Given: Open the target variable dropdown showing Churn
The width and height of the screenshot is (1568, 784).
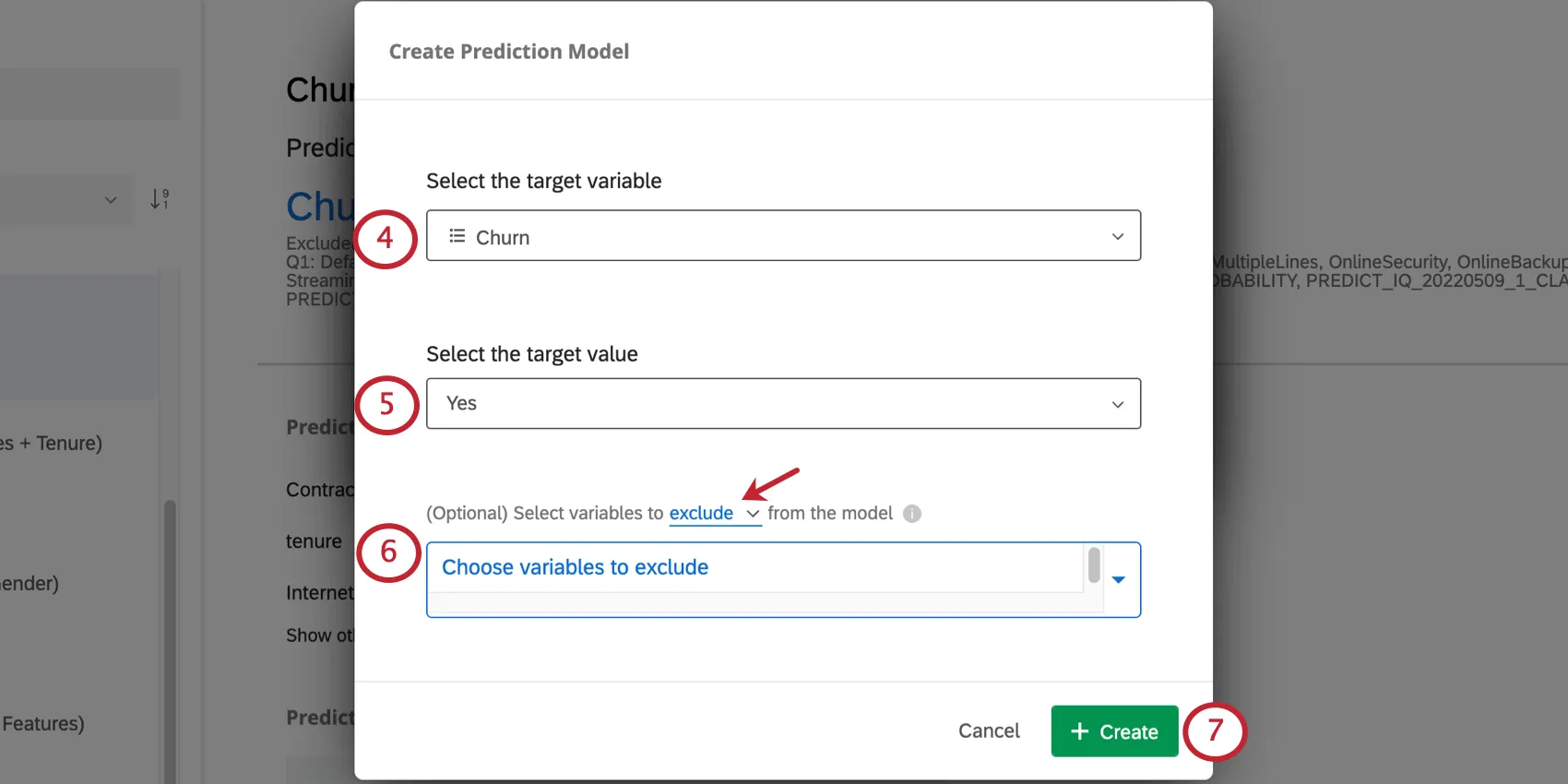Looking at the screenshot, I should (x=783, y=236).
